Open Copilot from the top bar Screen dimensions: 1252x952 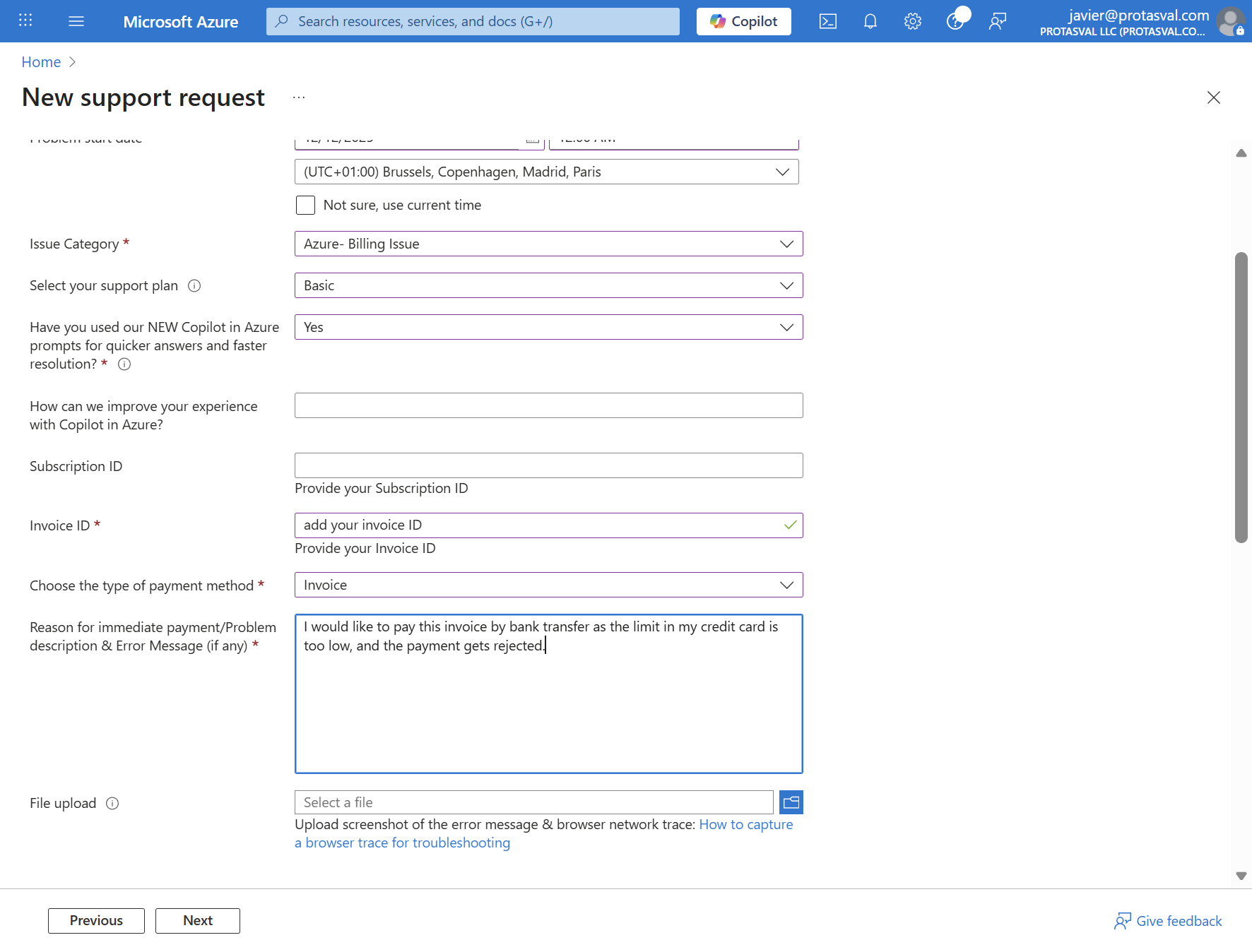pyautogui.click(x=744, y=21)
